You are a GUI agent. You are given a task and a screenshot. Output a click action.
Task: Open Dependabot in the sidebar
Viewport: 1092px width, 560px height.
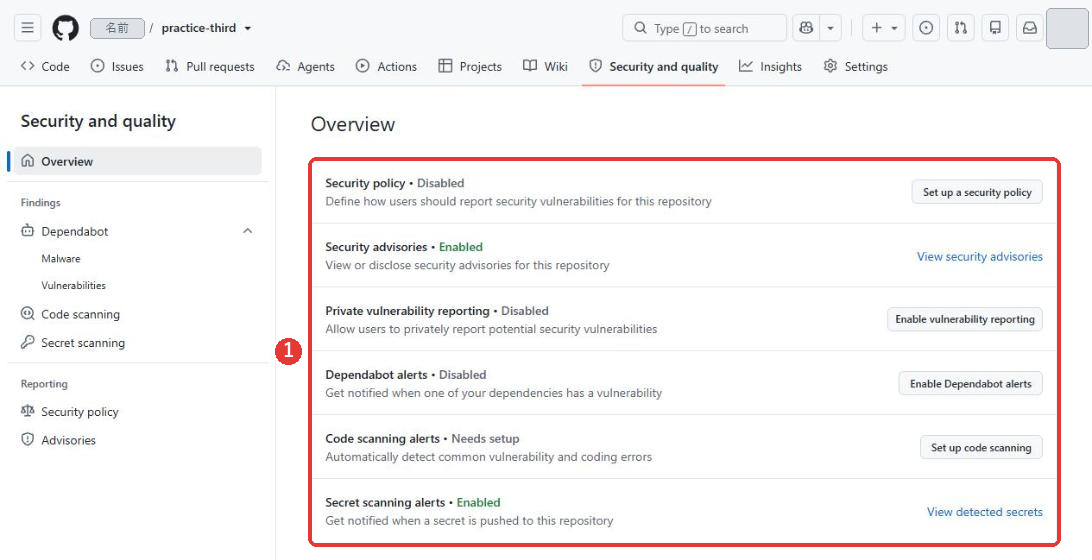[75, 231]
